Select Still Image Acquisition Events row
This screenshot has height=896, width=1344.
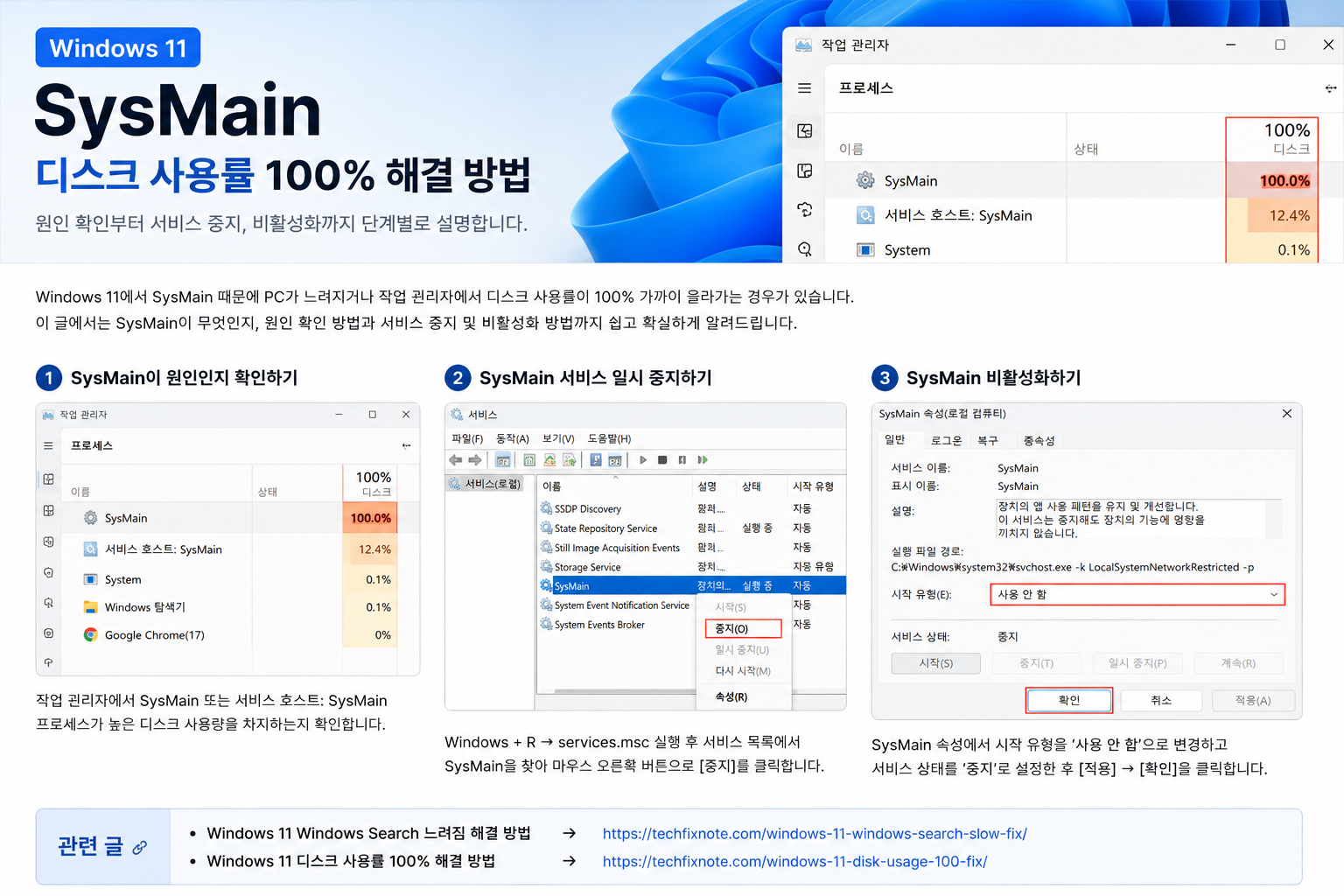pos(690,548)
